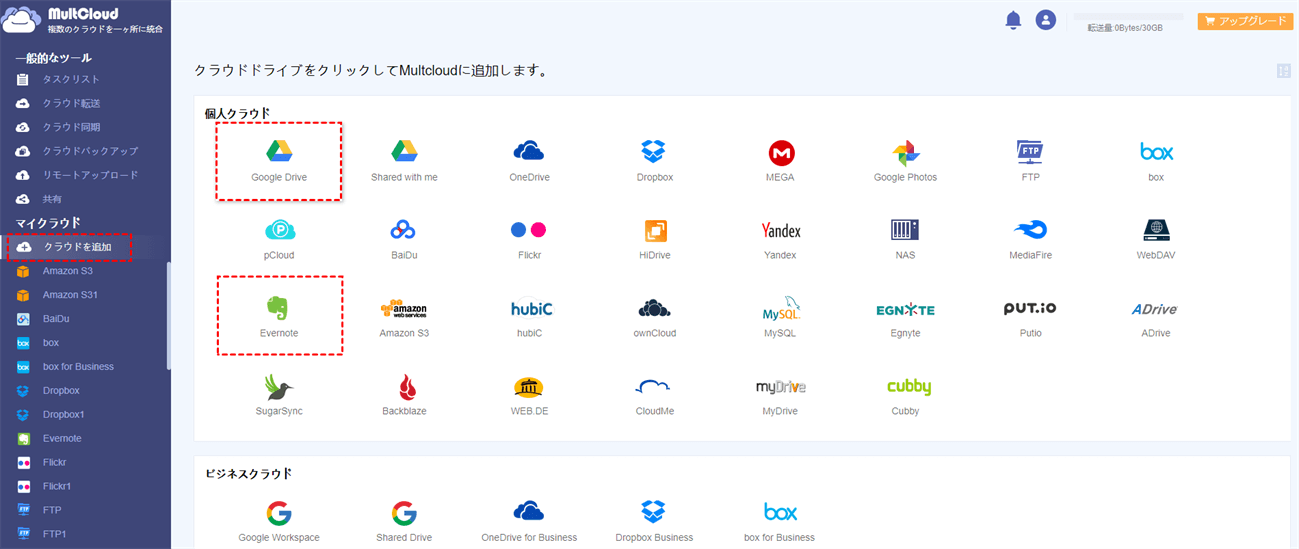Add Google Workspace business cloud
The width and height of the screenshot is (1299, 549).
click(x=279, y=520)
